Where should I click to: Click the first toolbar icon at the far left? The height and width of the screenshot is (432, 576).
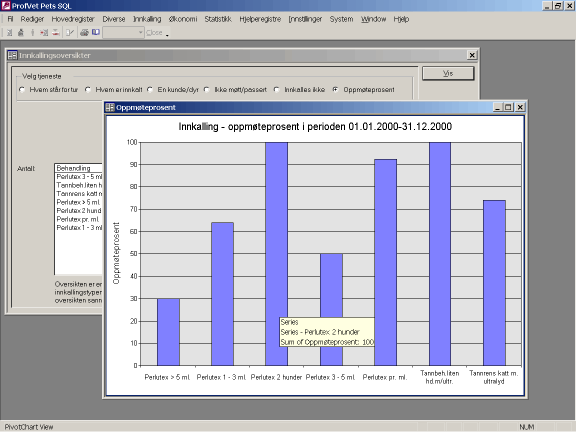tap(10, 33)
